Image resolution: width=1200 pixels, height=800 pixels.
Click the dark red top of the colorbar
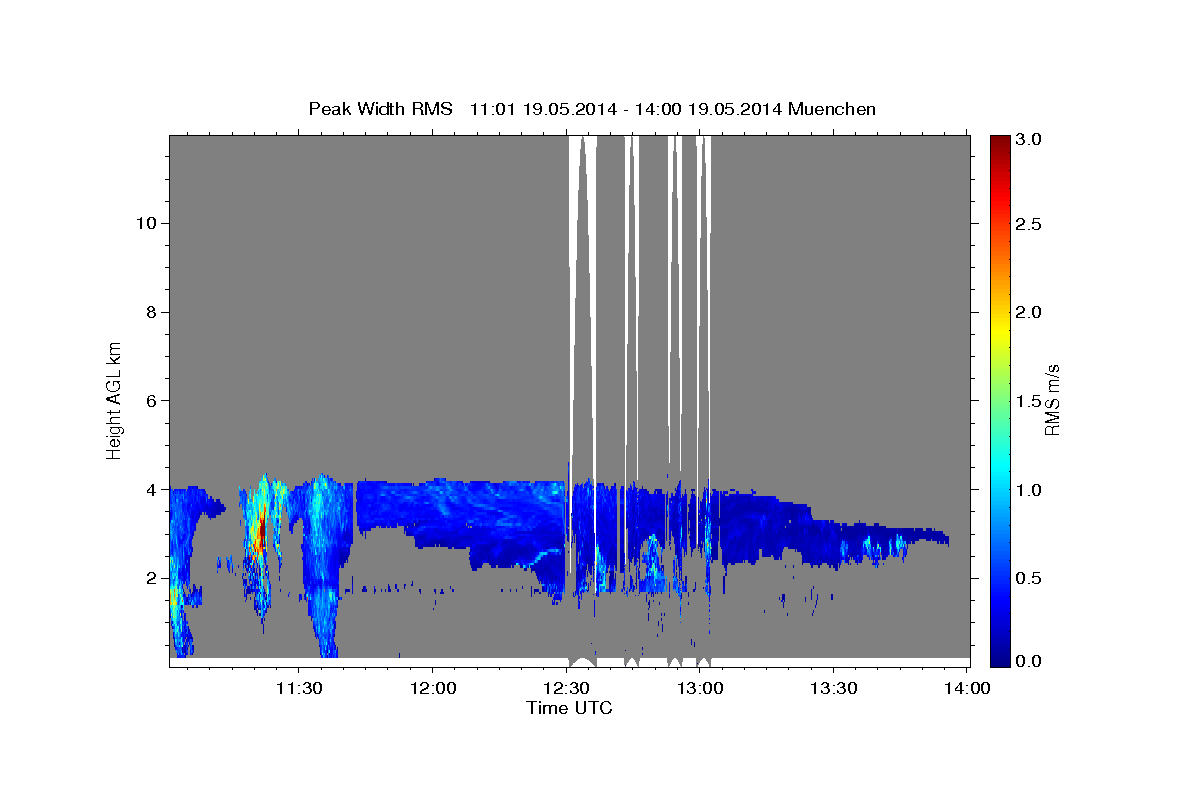(x=1000, y=145)
